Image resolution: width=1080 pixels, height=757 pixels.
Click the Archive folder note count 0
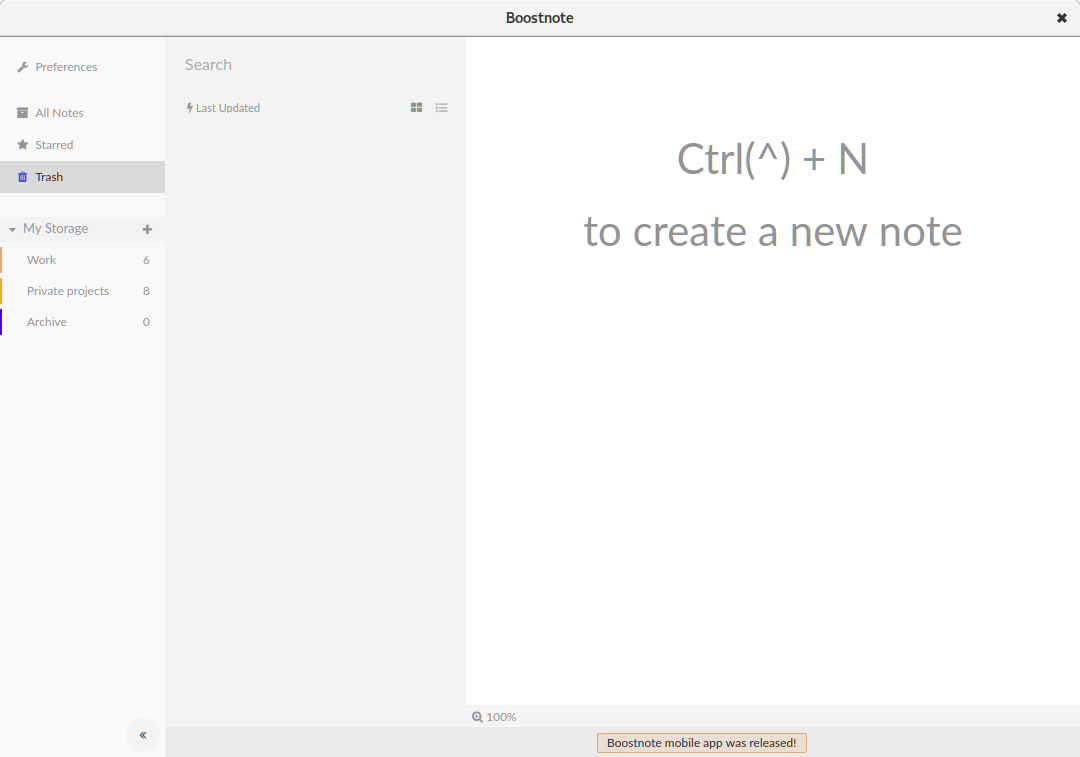[146, 322]
